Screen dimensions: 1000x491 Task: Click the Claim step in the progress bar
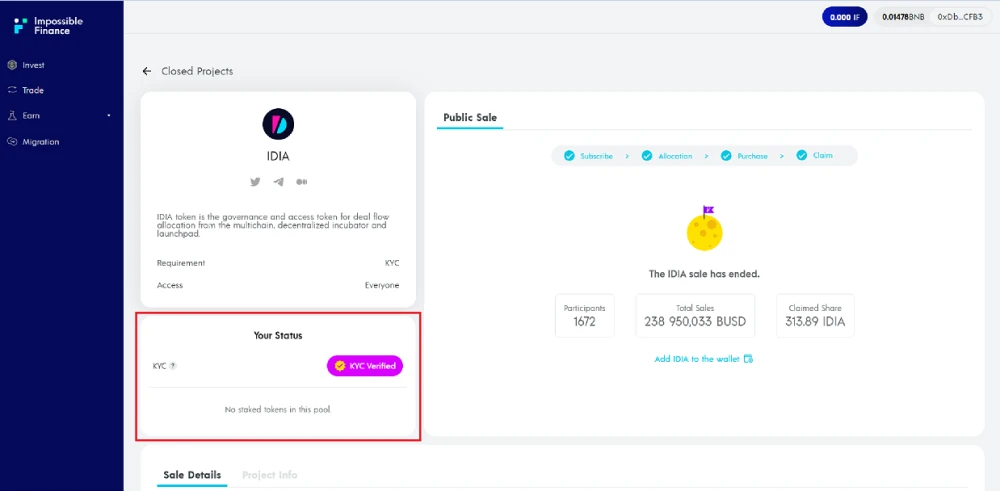814,156
